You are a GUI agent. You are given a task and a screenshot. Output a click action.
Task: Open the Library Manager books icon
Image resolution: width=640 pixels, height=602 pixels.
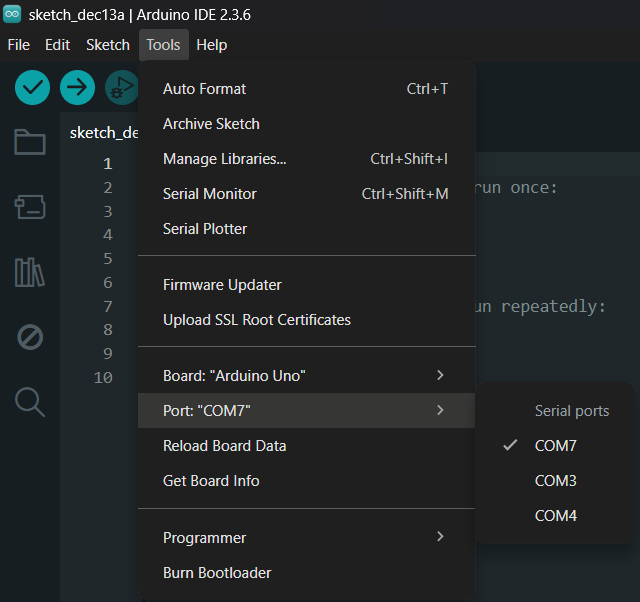point(30,272)
